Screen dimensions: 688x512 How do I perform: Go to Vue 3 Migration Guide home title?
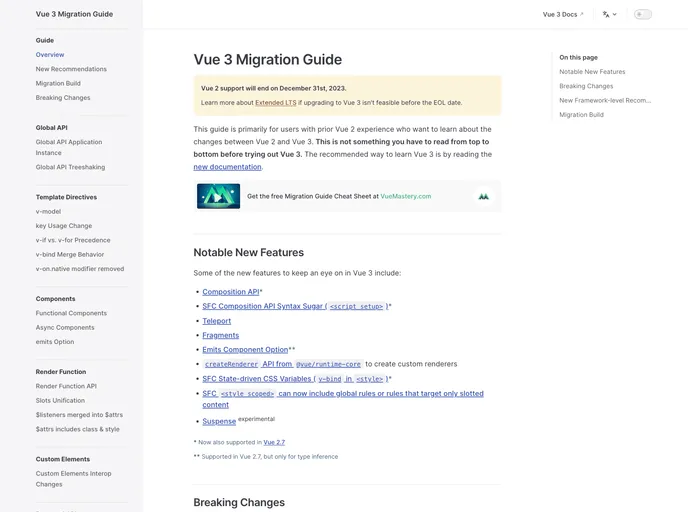(74, 14)
